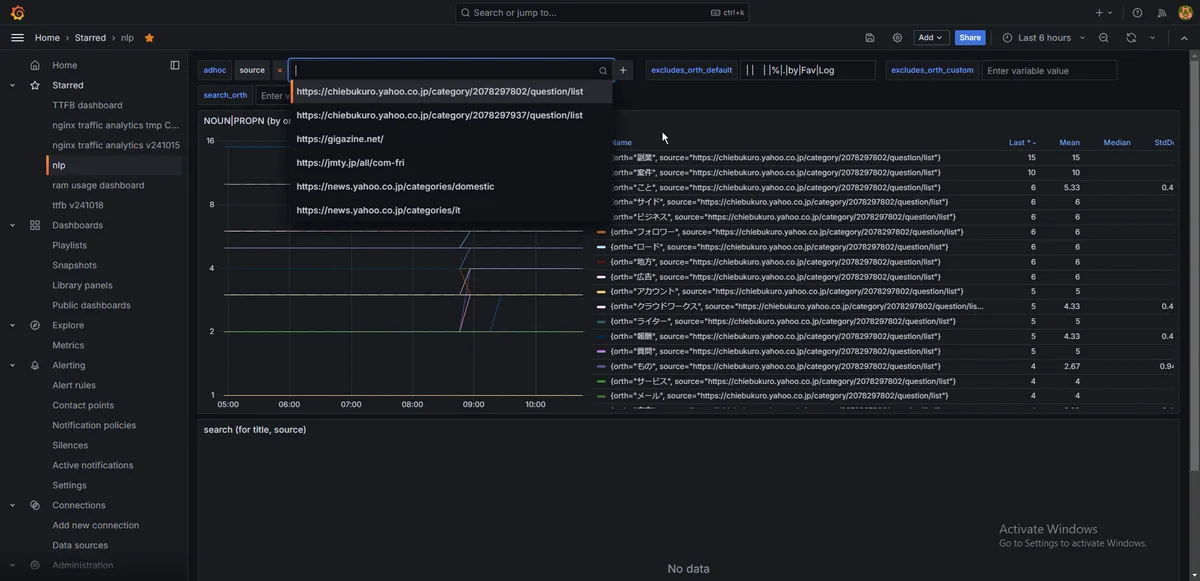Click the zoom out time range icon
Viewport: 1200px width, 581px height.
[1104, 38]
